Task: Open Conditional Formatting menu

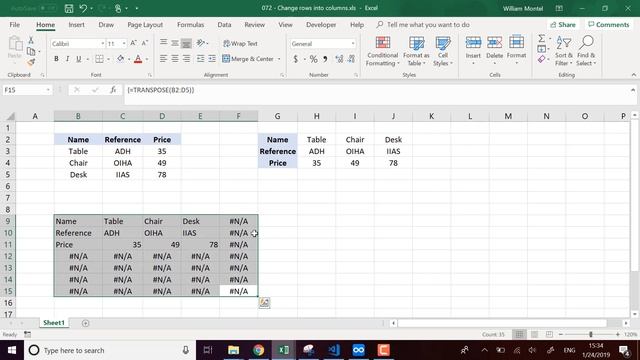Action: click(x=382, y=51)
